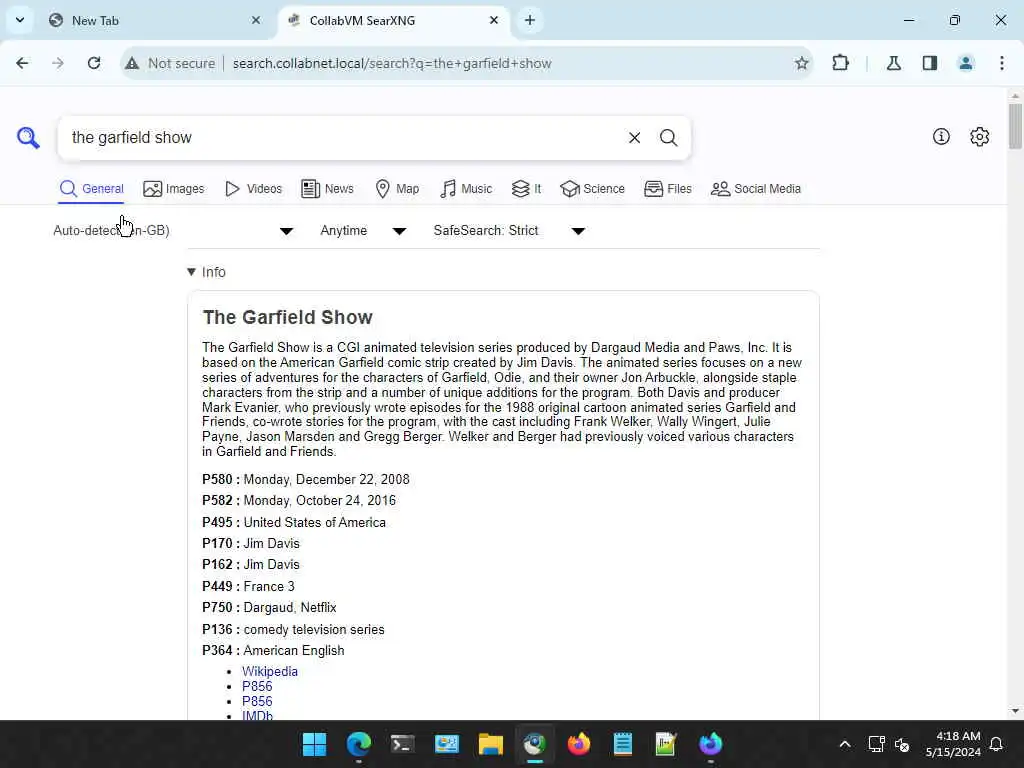Select text P750 Dargaud, Netflix

click(269, 607)
